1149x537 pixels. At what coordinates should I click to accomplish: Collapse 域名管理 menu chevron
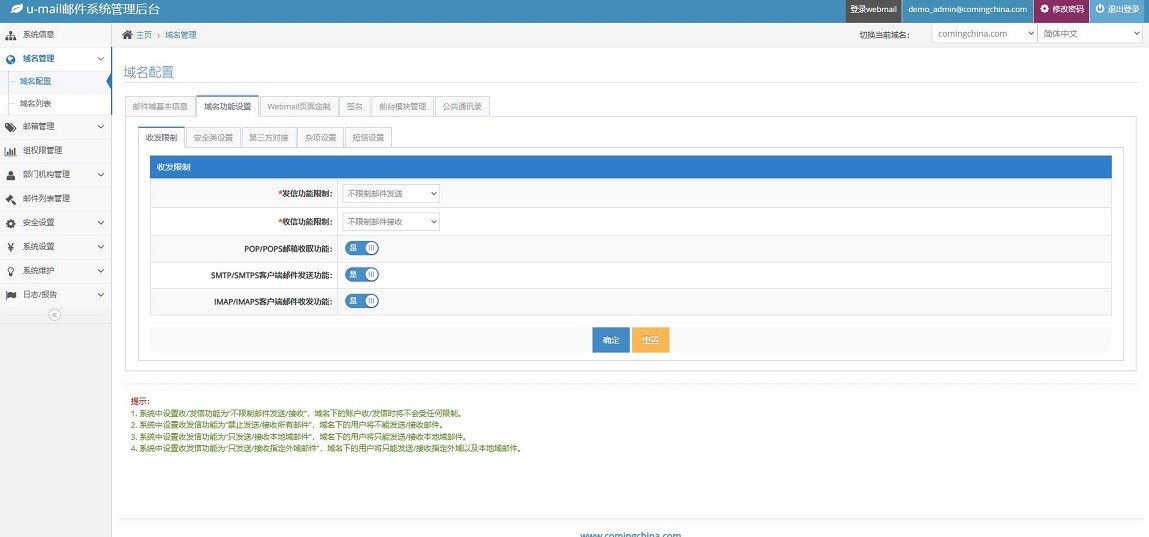pos(100,59)
